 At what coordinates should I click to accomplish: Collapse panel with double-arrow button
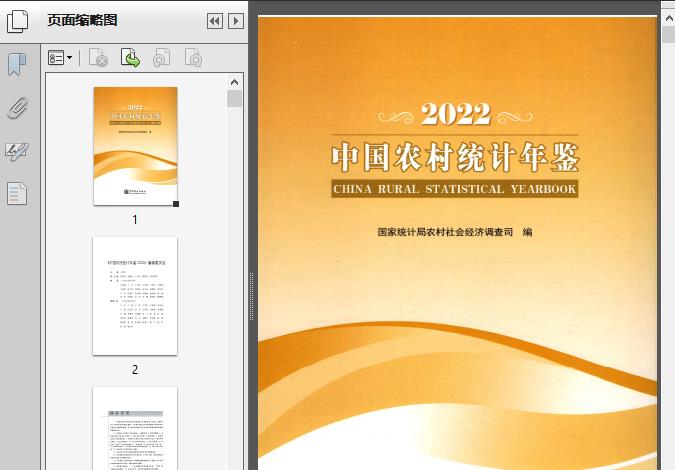215,21
